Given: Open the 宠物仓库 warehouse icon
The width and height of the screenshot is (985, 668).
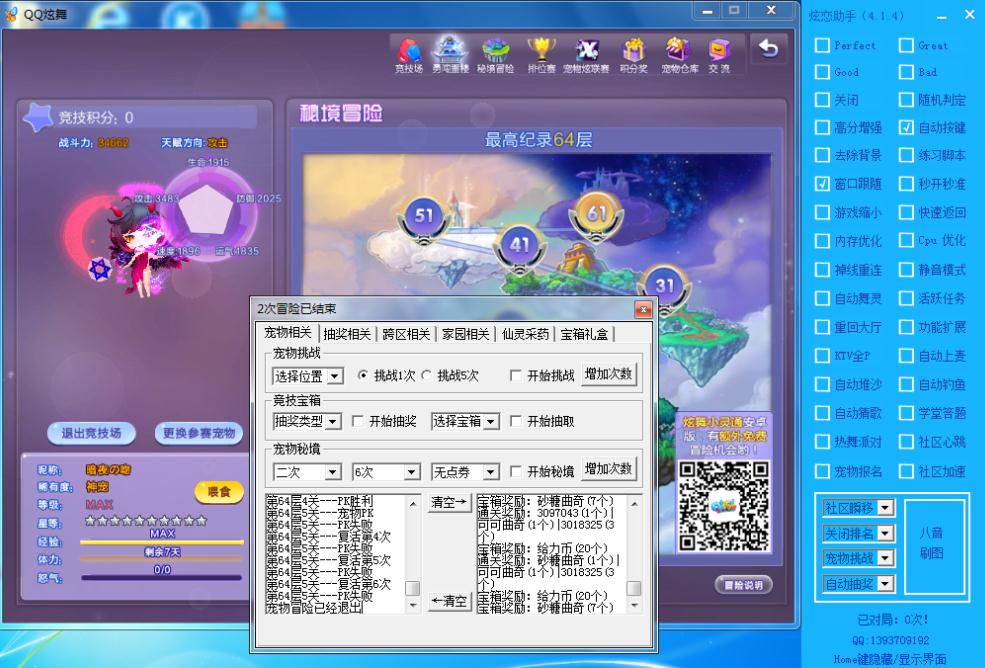Looking at the screenshot, I should click(679, 54).
